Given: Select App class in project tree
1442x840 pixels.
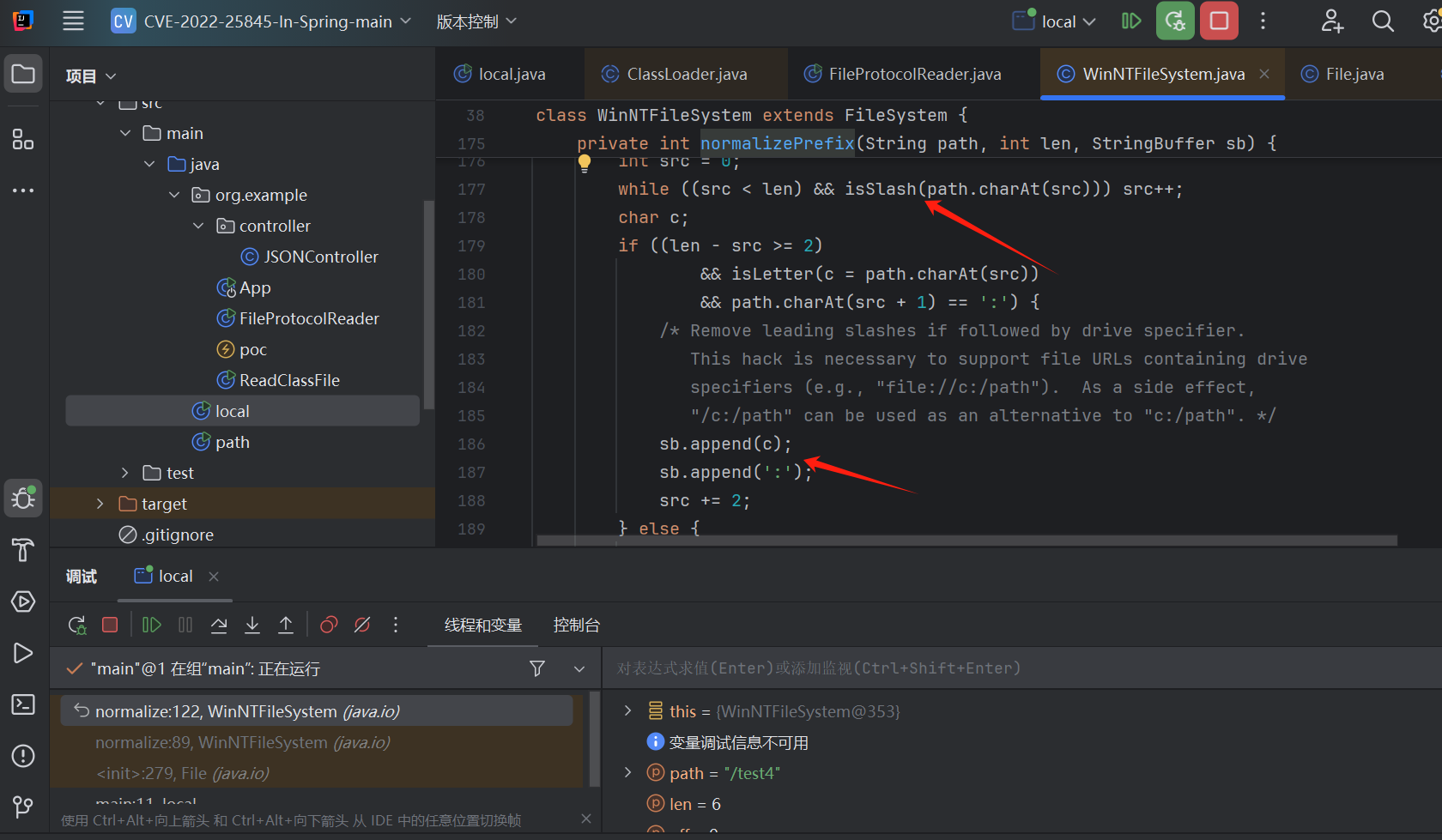Looking at the screenshot, I should point(244,287).
